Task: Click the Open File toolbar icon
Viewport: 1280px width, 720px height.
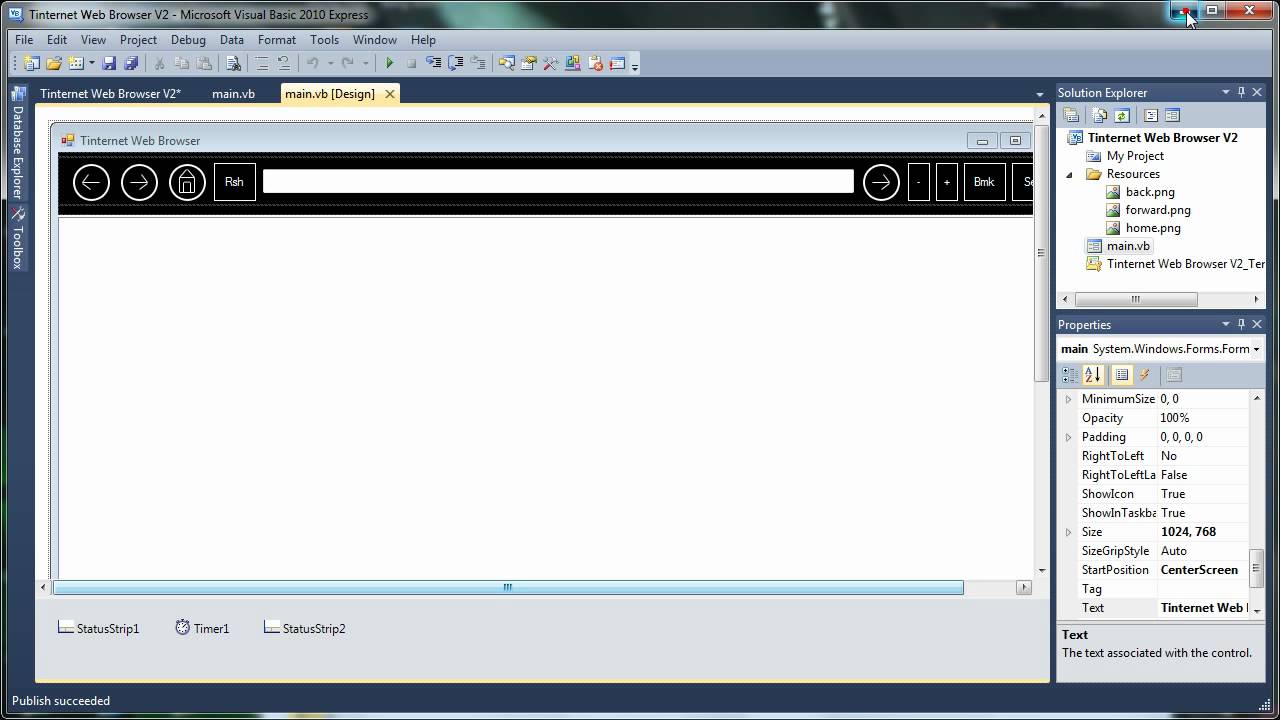Action: [x=54, y=63]
